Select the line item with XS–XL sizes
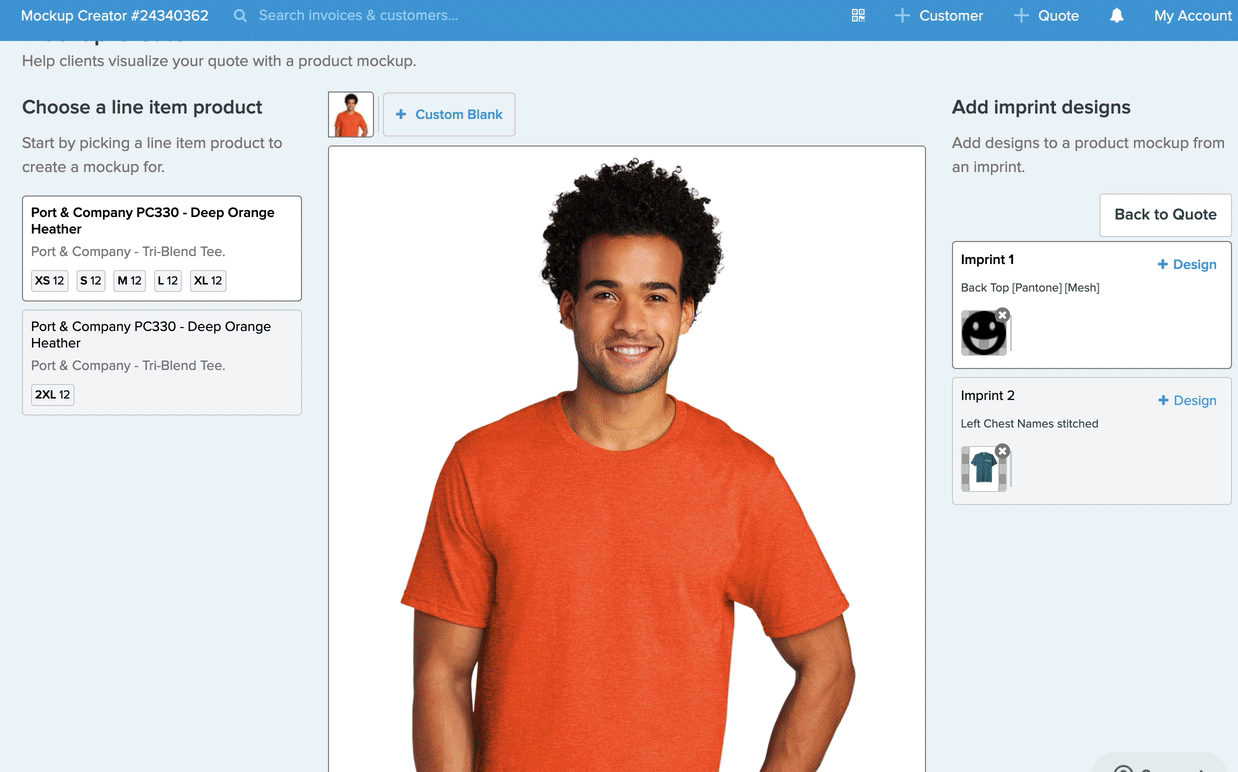This screenshot has width=1238, height=772. click(162, 249)
